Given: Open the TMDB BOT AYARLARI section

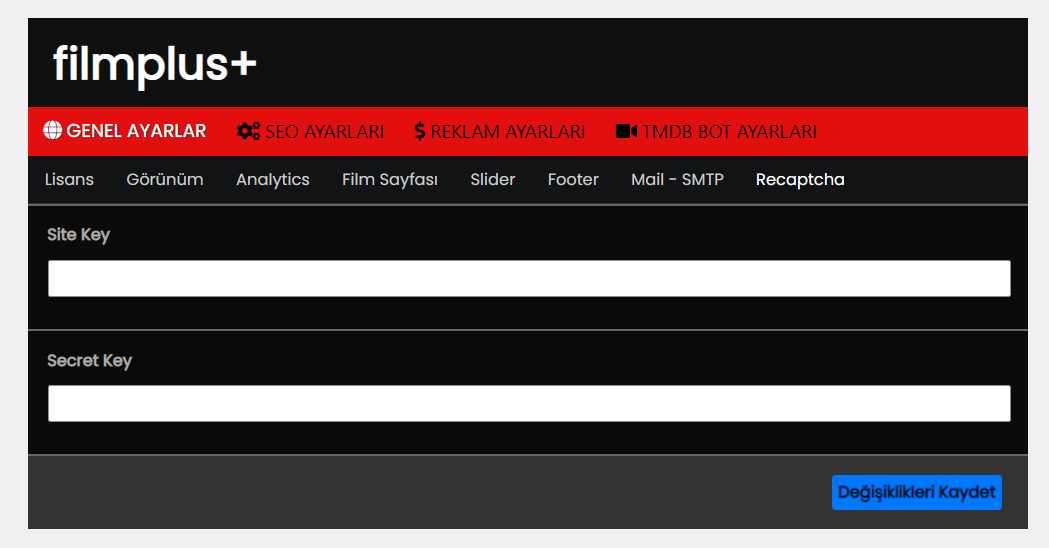Looking at the screenshot, I should tap(716, 131).
